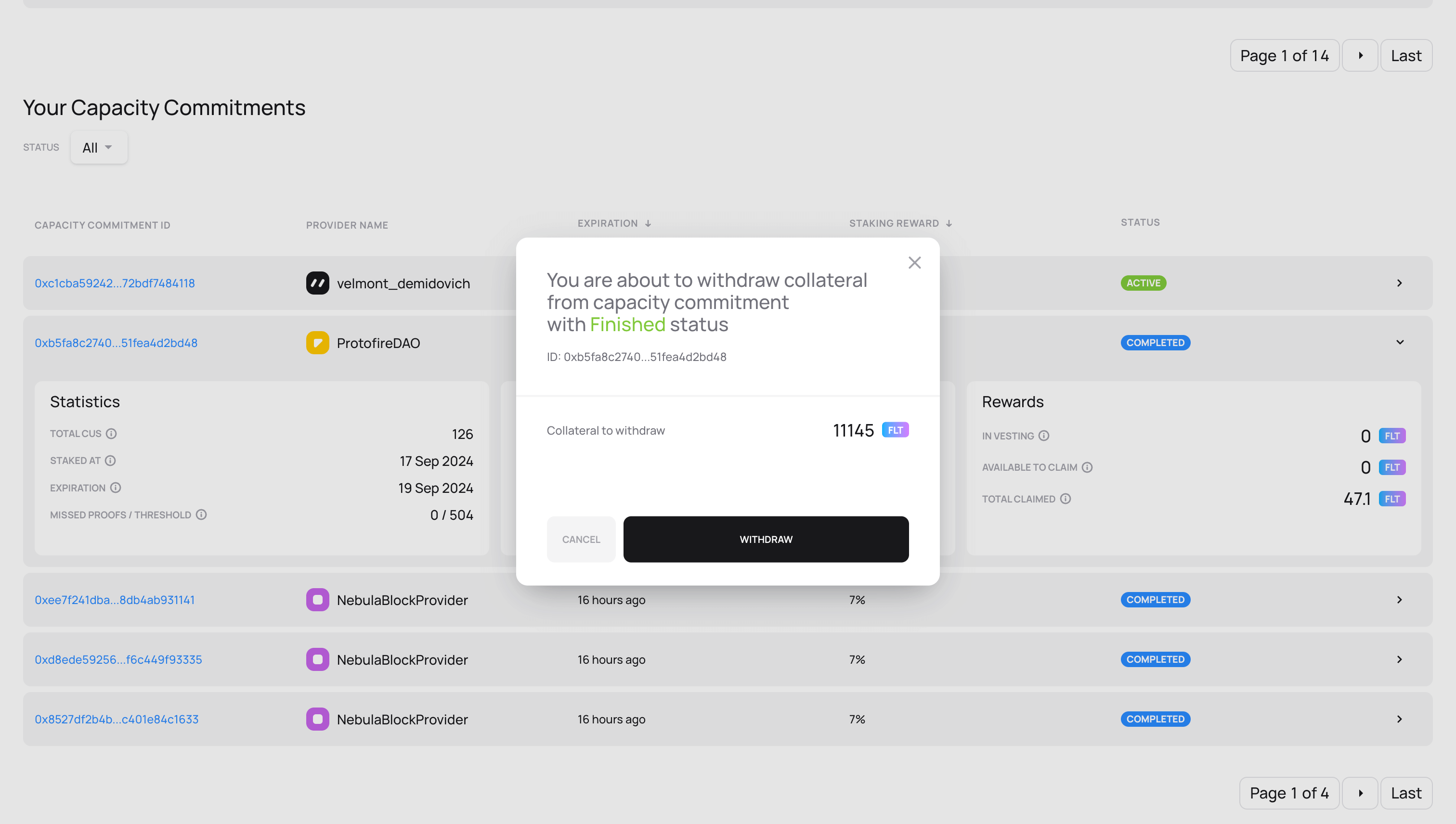Click the WITHDRAW button

(766, 540)
